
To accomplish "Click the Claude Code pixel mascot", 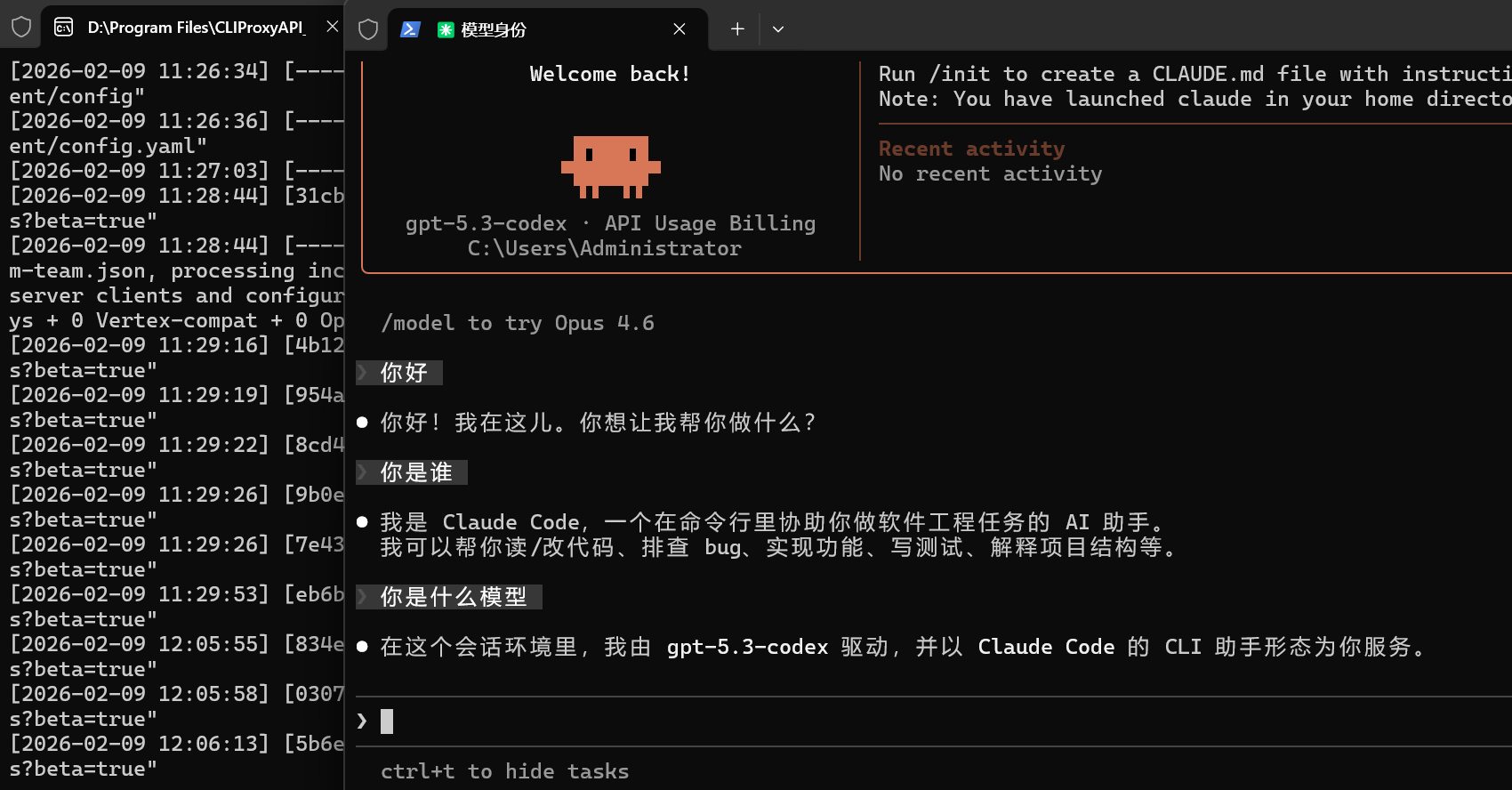I will pos(611,166).
